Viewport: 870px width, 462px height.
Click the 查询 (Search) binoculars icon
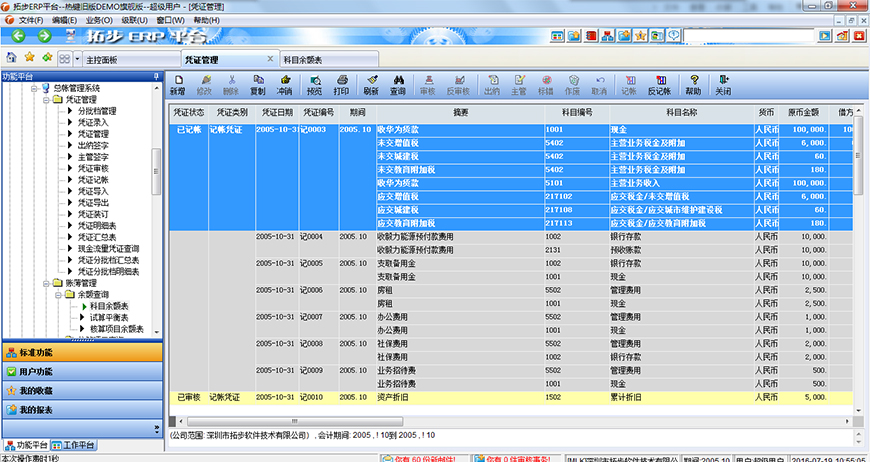coord(397,84)
